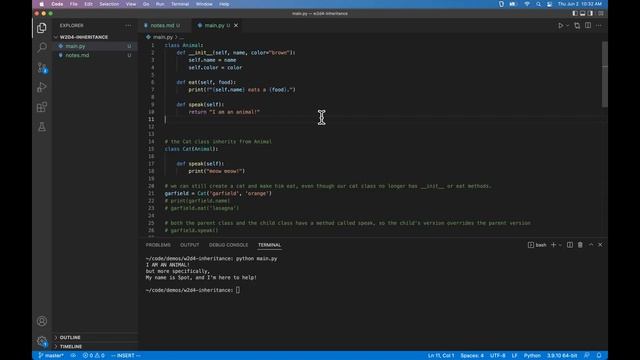Collapse the W2D4-INHERITANCE folder section
Screen dimensions: 640x360
click(x=84, y=37)
